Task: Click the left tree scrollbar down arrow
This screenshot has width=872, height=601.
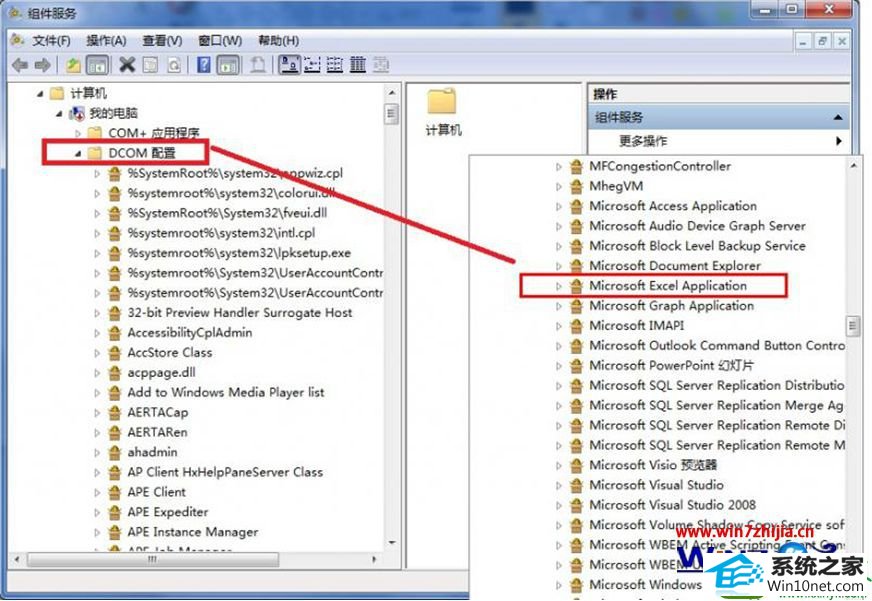Action: [x=392, y=542]
